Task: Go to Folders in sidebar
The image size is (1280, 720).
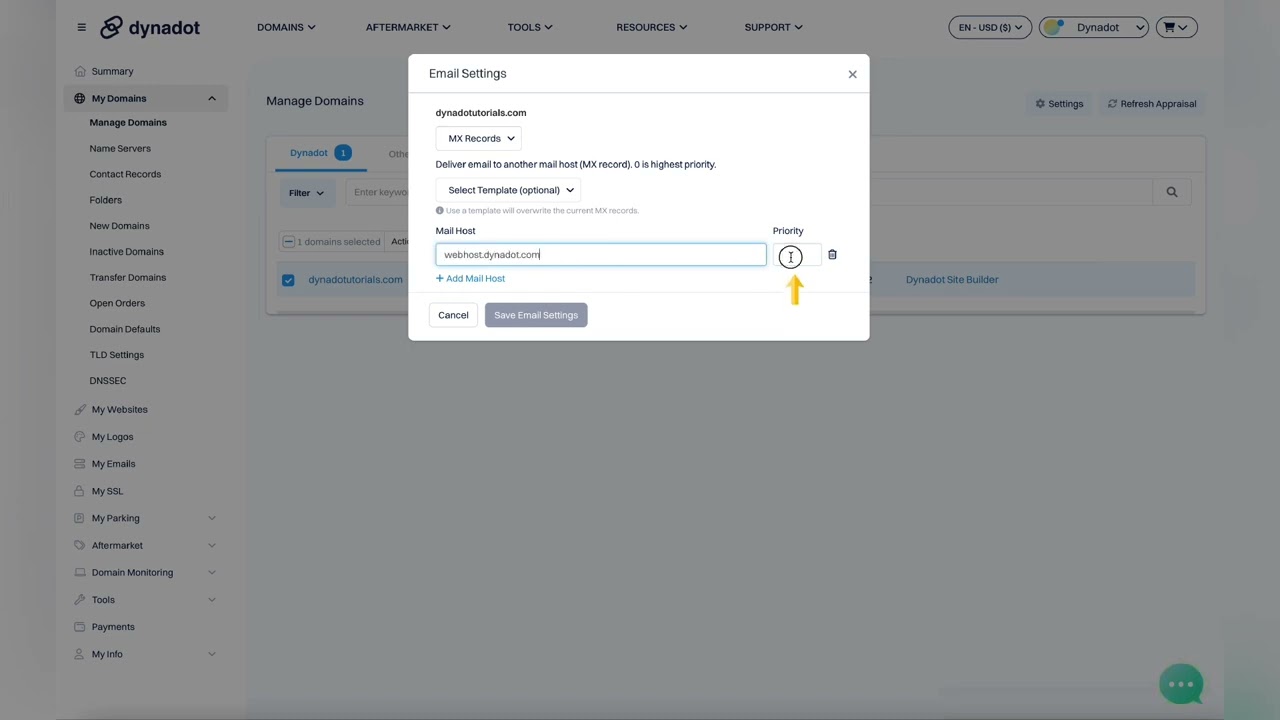Action: coord(105,200)
